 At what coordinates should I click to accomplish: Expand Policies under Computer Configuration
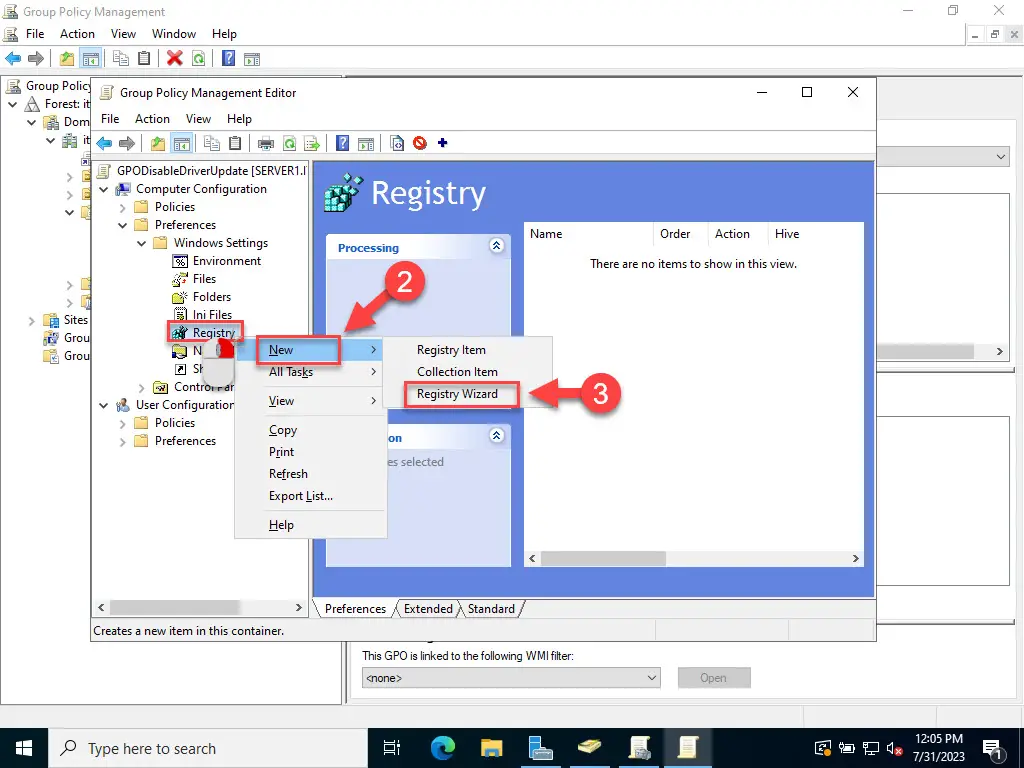pos(123,208)
